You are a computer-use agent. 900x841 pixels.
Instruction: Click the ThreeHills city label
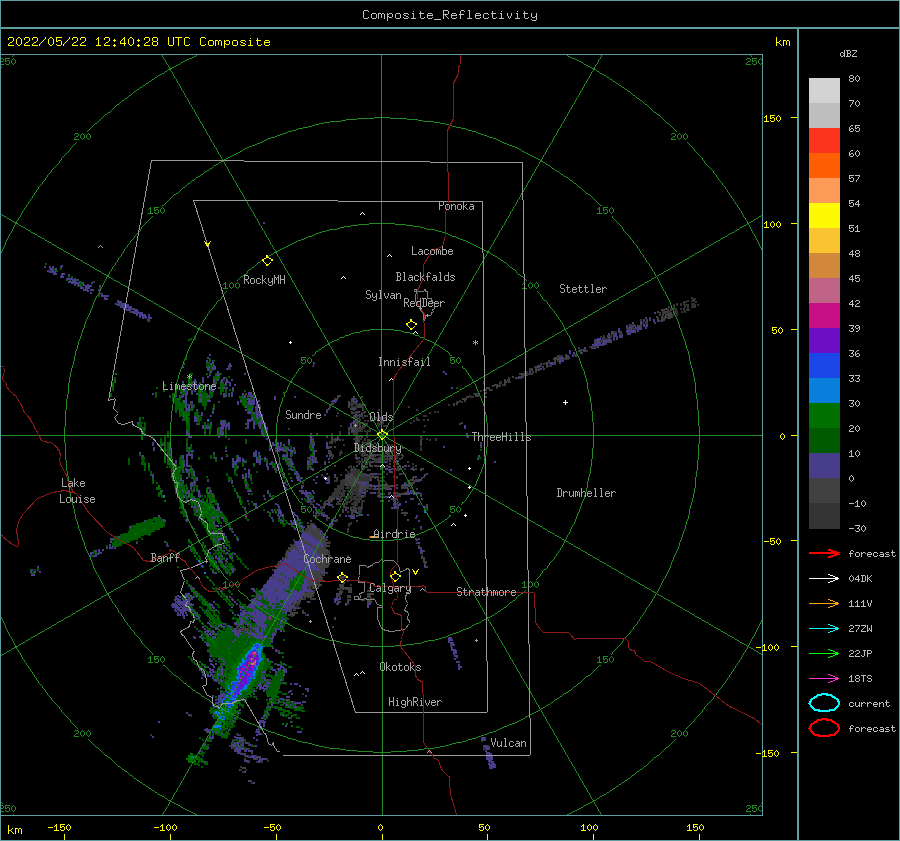tap(502, 437)
